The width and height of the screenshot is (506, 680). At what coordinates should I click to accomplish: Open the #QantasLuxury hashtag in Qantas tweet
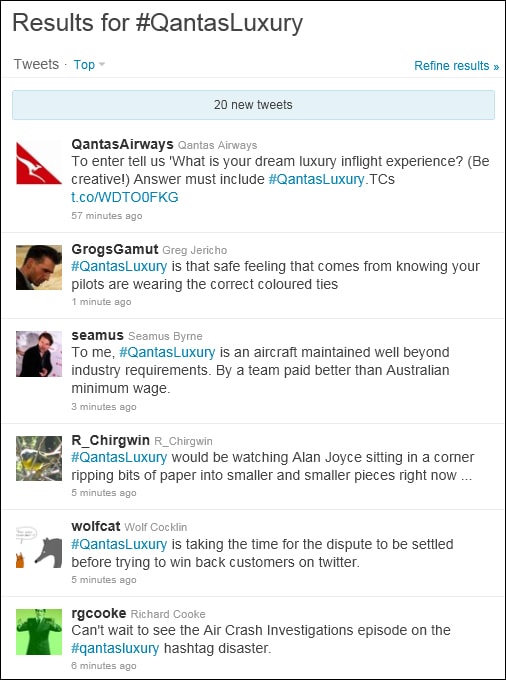pos(317,179)
